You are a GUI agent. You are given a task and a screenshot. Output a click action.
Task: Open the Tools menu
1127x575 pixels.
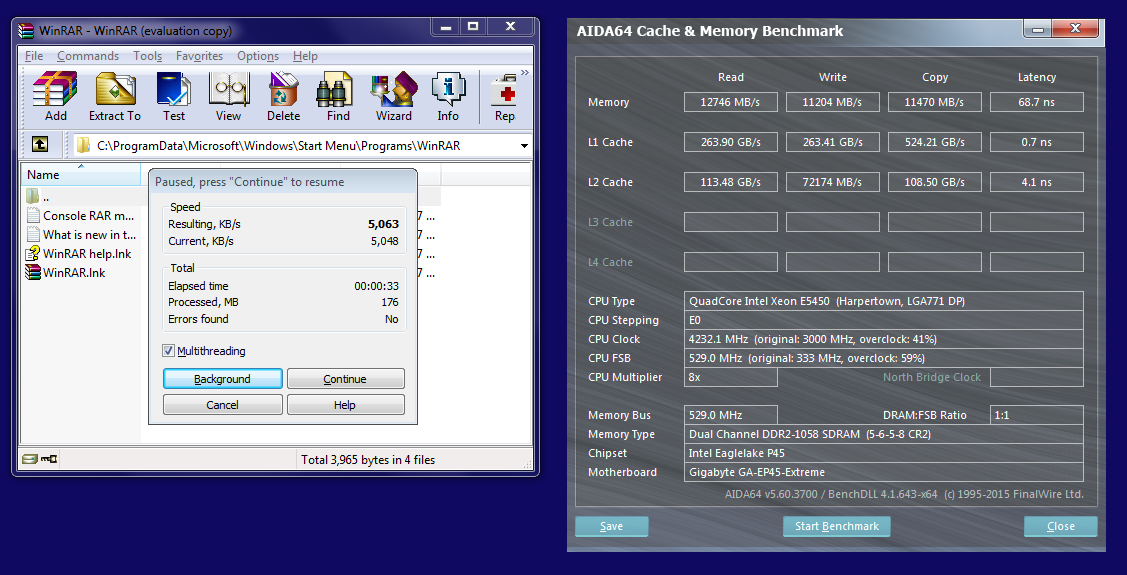click(x=147, y=56)
